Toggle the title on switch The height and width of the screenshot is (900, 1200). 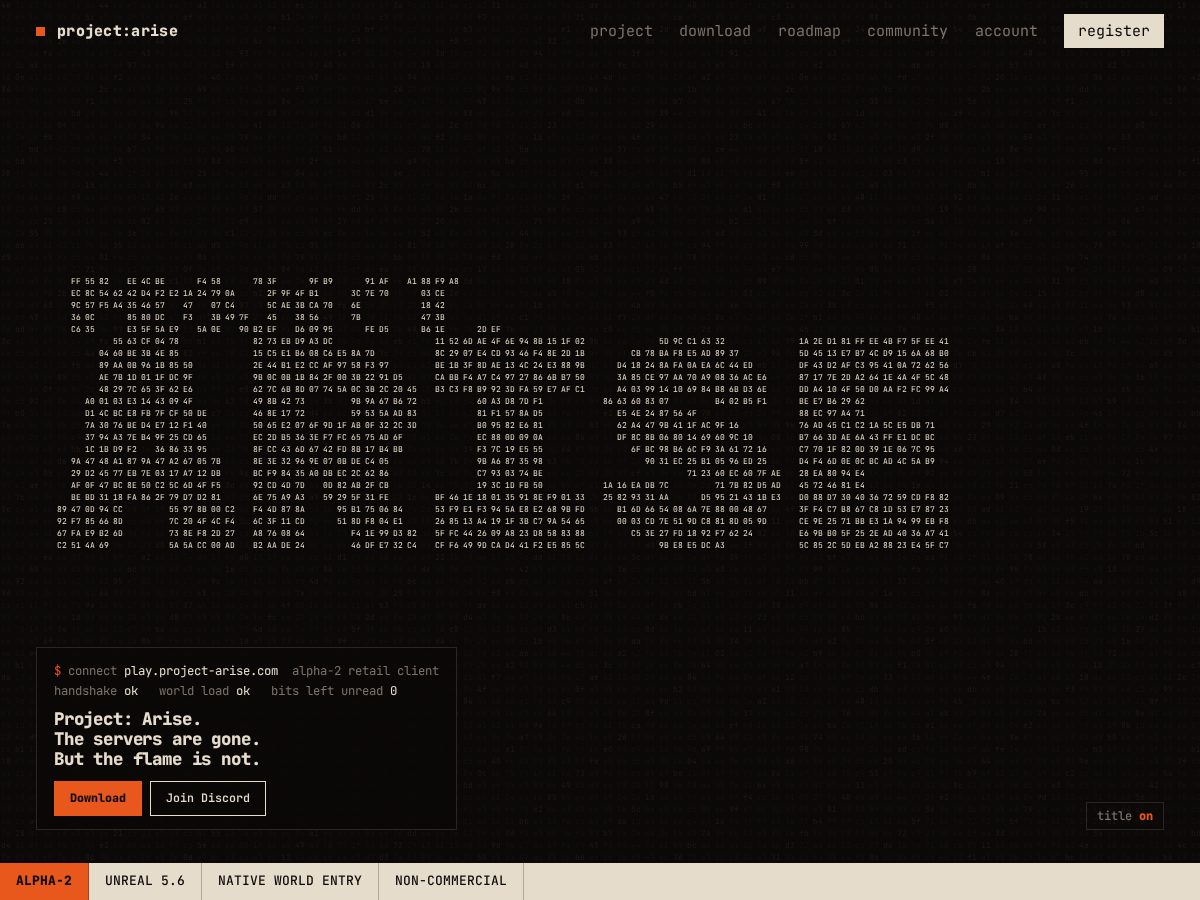1125,816
